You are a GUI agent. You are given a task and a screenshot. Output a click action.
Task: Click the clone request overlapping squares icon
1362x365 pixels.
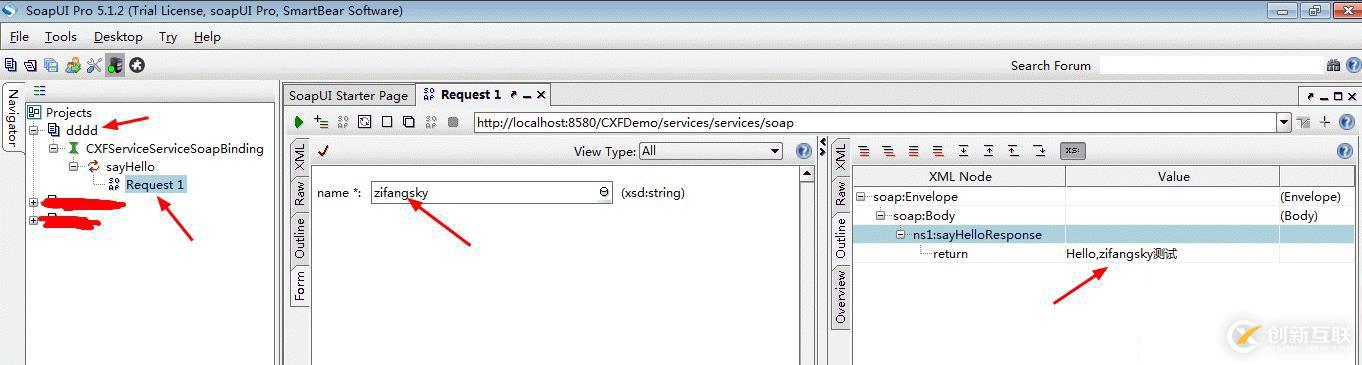tap(409, 122)
